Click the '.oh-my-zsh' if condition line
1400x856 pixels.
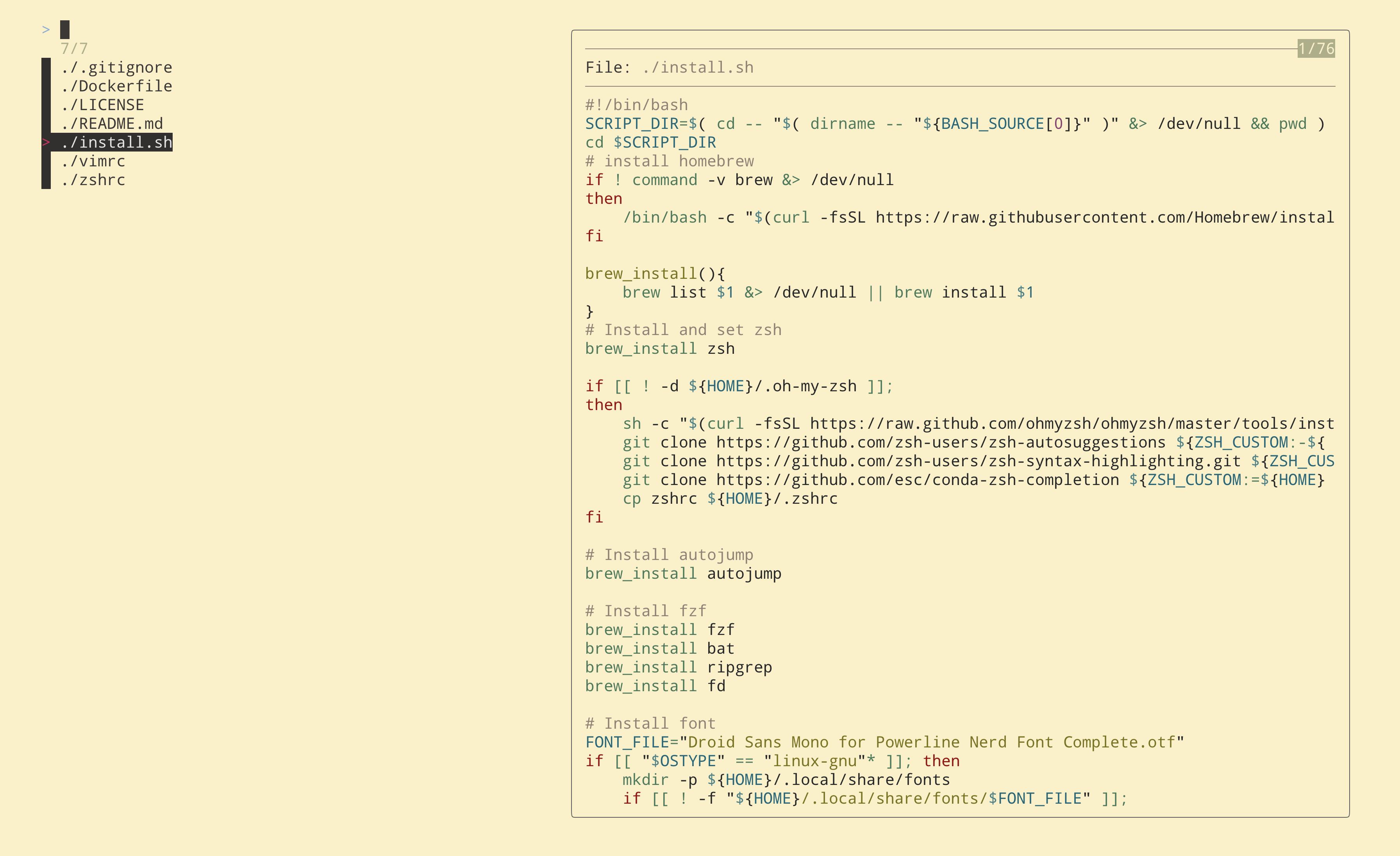(x=739, y=386)
